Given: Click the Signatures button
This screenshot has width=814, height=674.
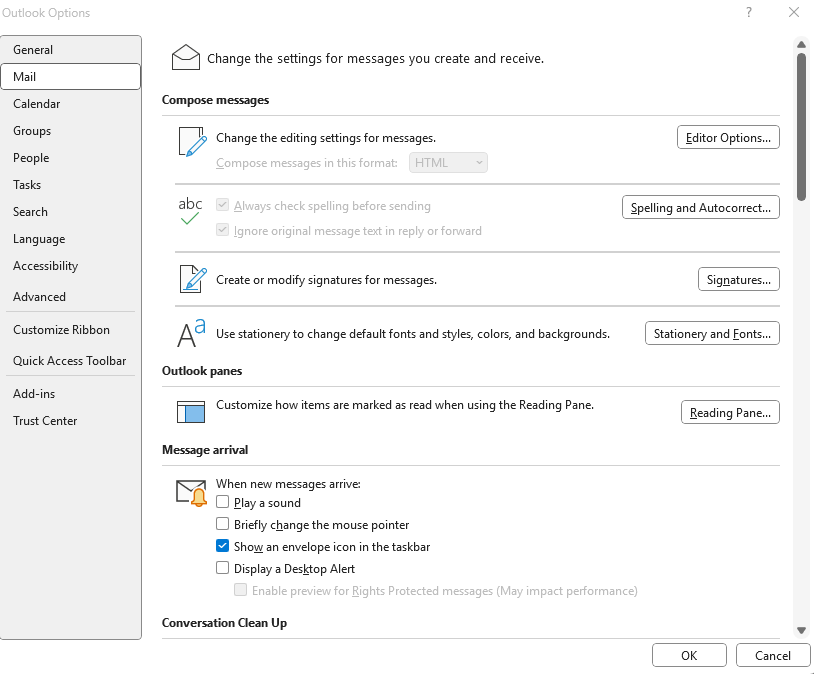Looking at the screenshot, I should point(738,280).
